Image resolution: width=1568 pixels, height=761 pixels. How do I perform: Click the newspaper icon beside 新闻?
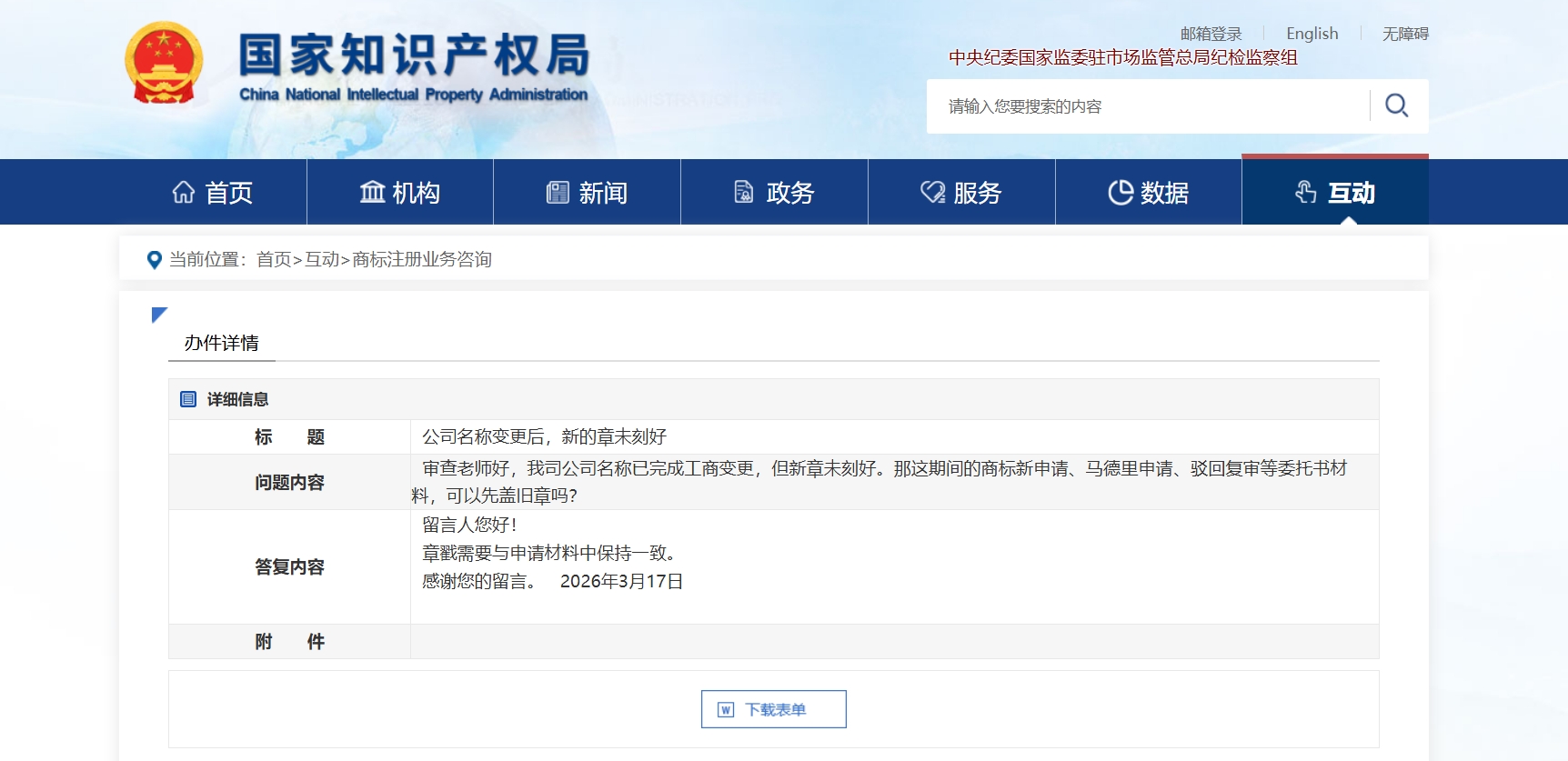(558, 192)
